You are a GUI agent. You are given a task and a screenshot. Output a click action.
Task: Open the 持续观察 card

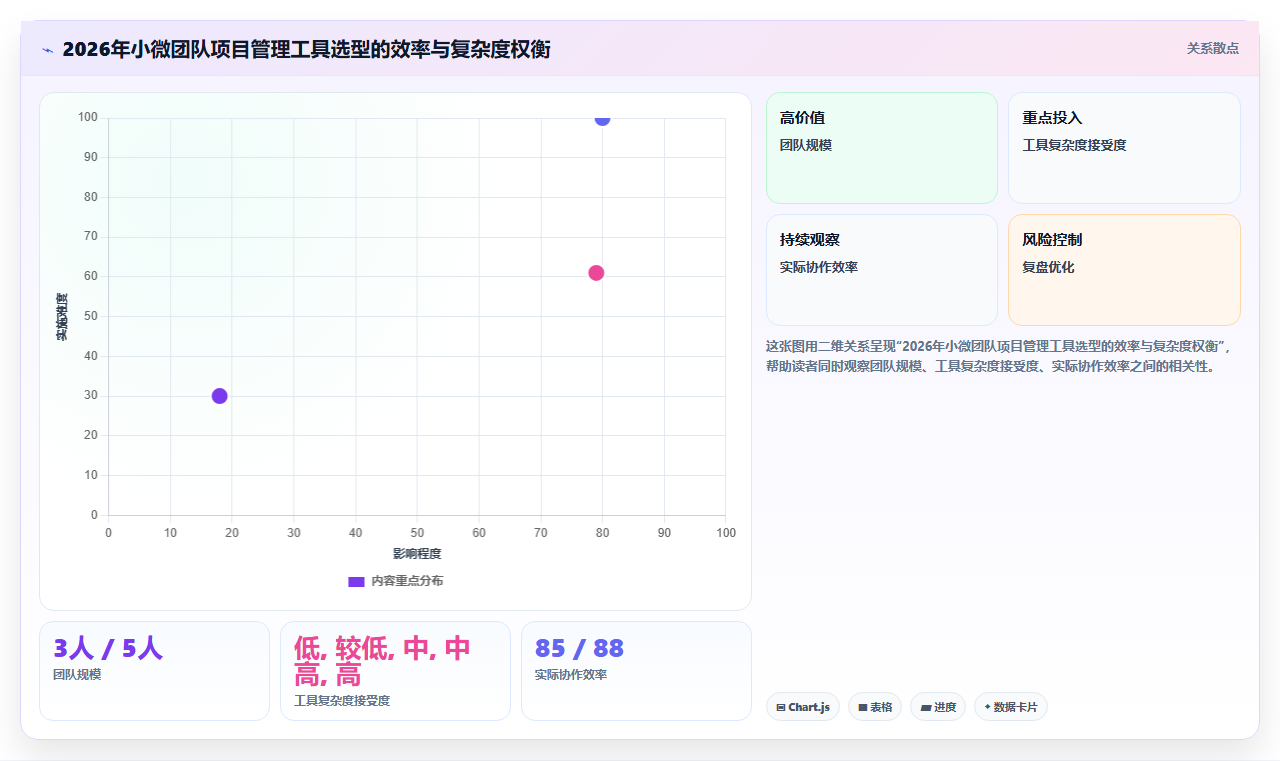(882, 270)
